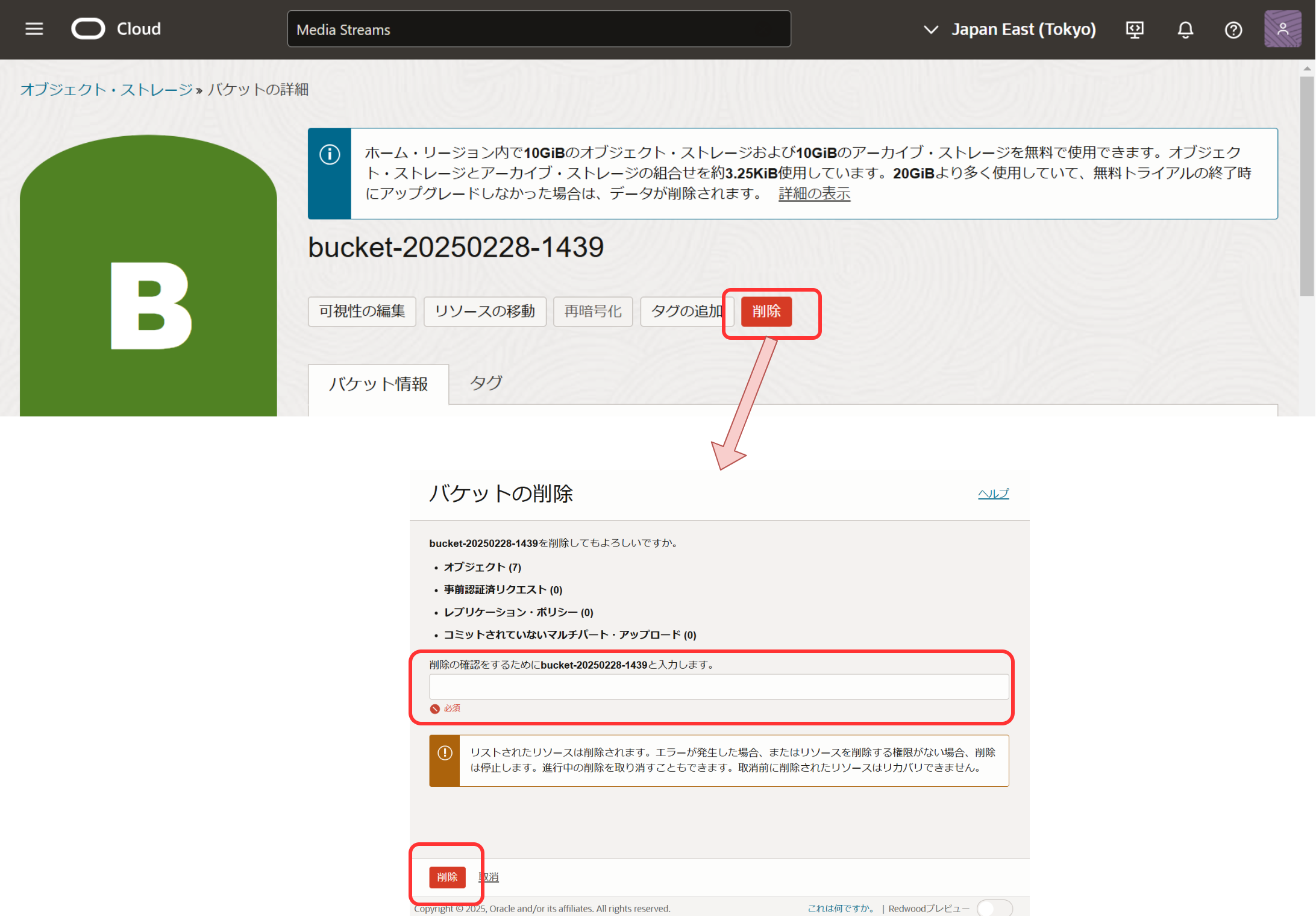This screenshot has height=917, width=1316.
Task: Open the user profile avatar menu
Action: pyautogui.click(x=1283, y=29)
